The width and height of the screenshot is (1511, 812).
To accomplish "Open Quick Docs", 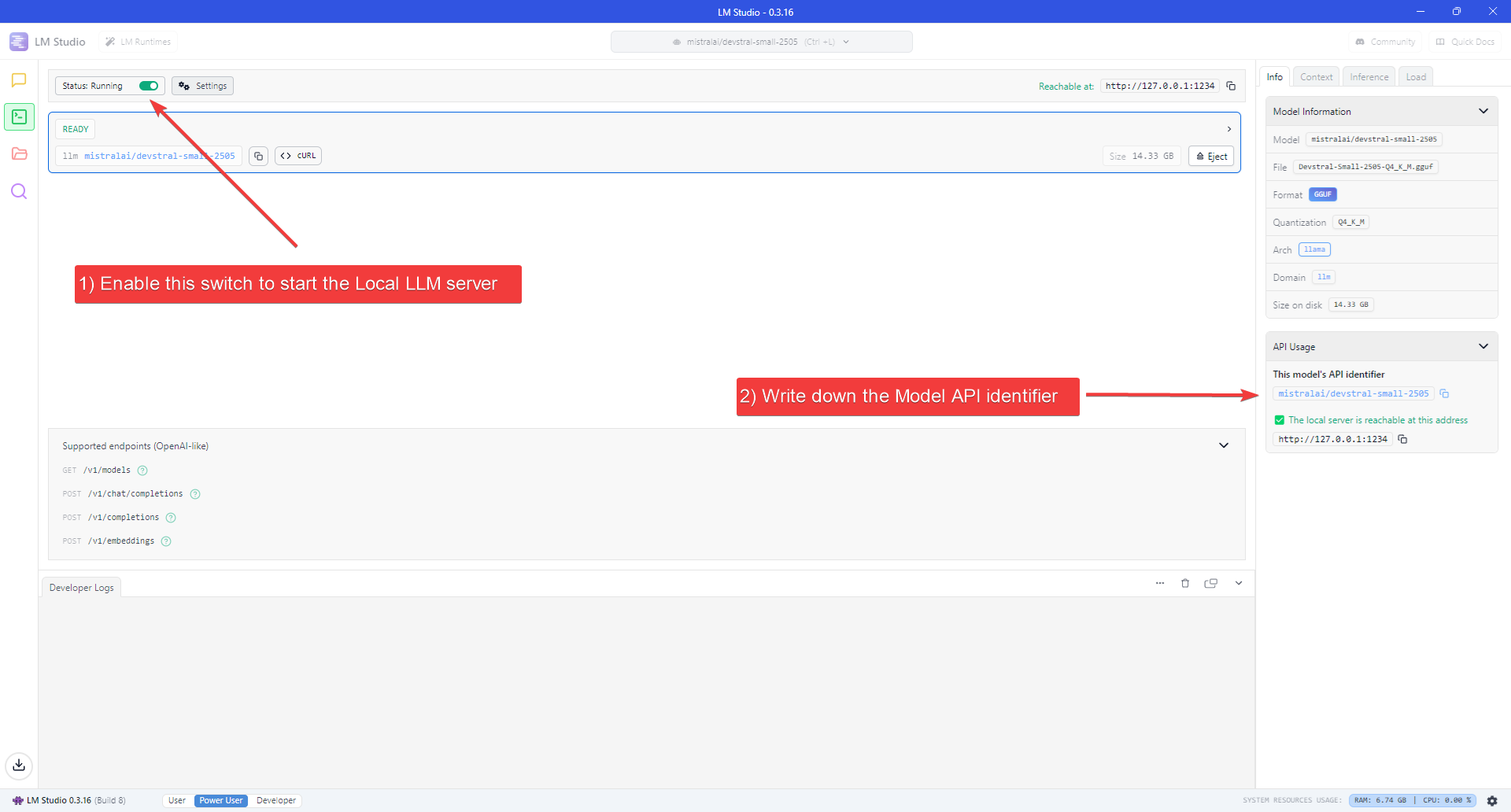I will tap(1465, 42).
